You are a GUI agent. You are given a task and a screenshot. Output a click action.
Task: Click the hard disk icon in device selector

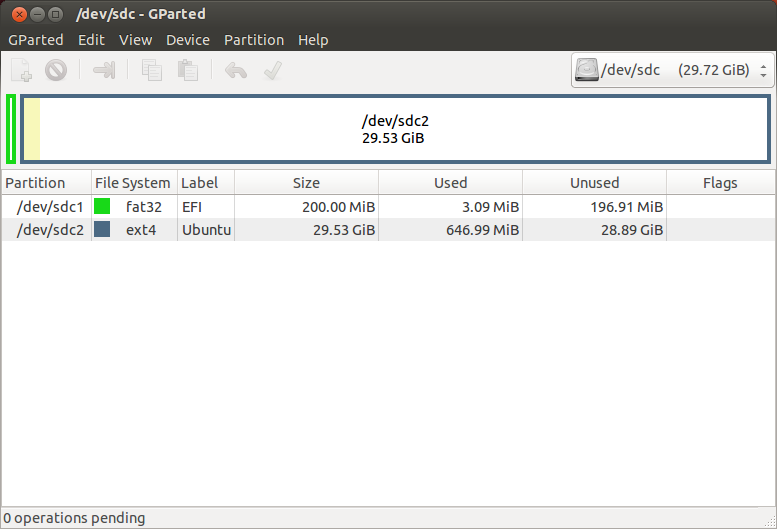(587, 70)
